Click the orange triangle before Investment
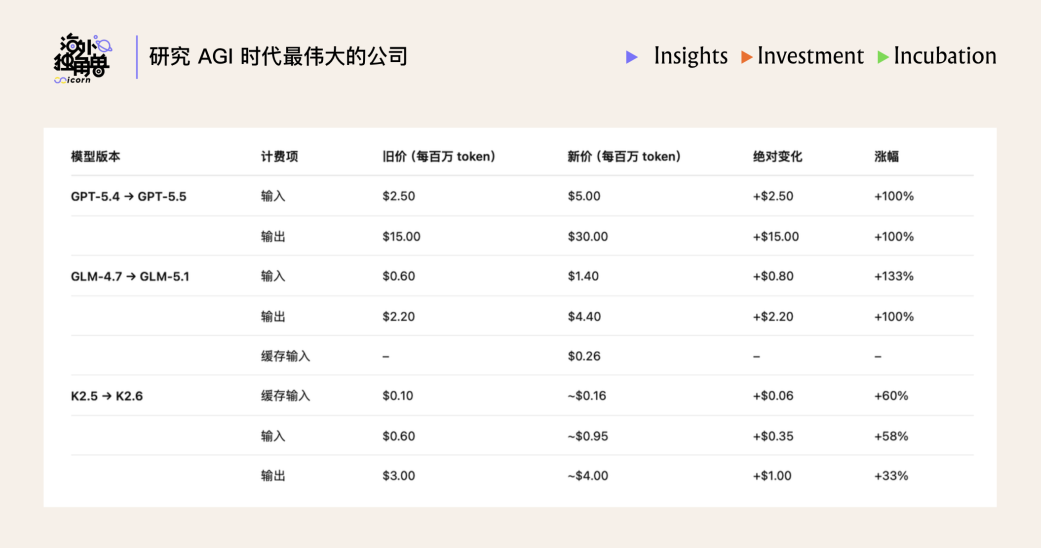The image size is (1041, 548). [746, 57]
